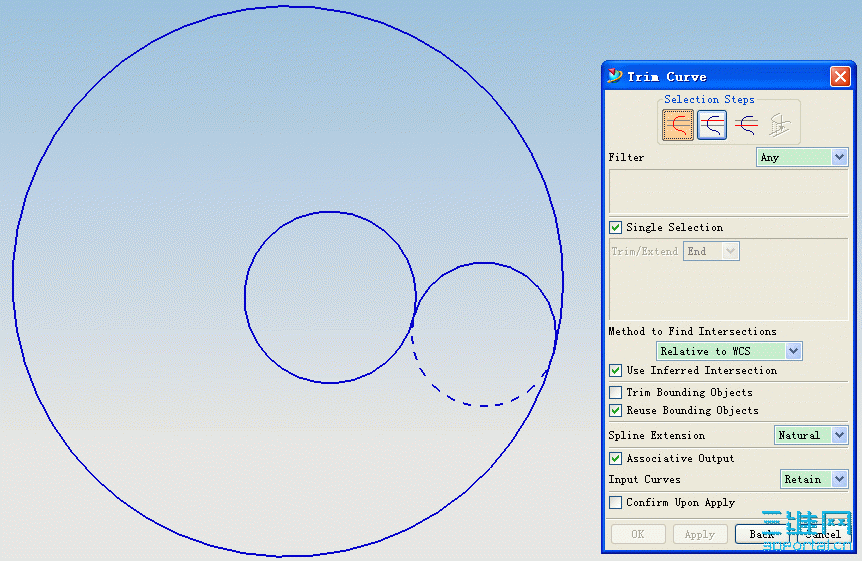Open the Trim/Extend End dropdown
The height and width of the screenshot is (561, 862).
(711, 251)
